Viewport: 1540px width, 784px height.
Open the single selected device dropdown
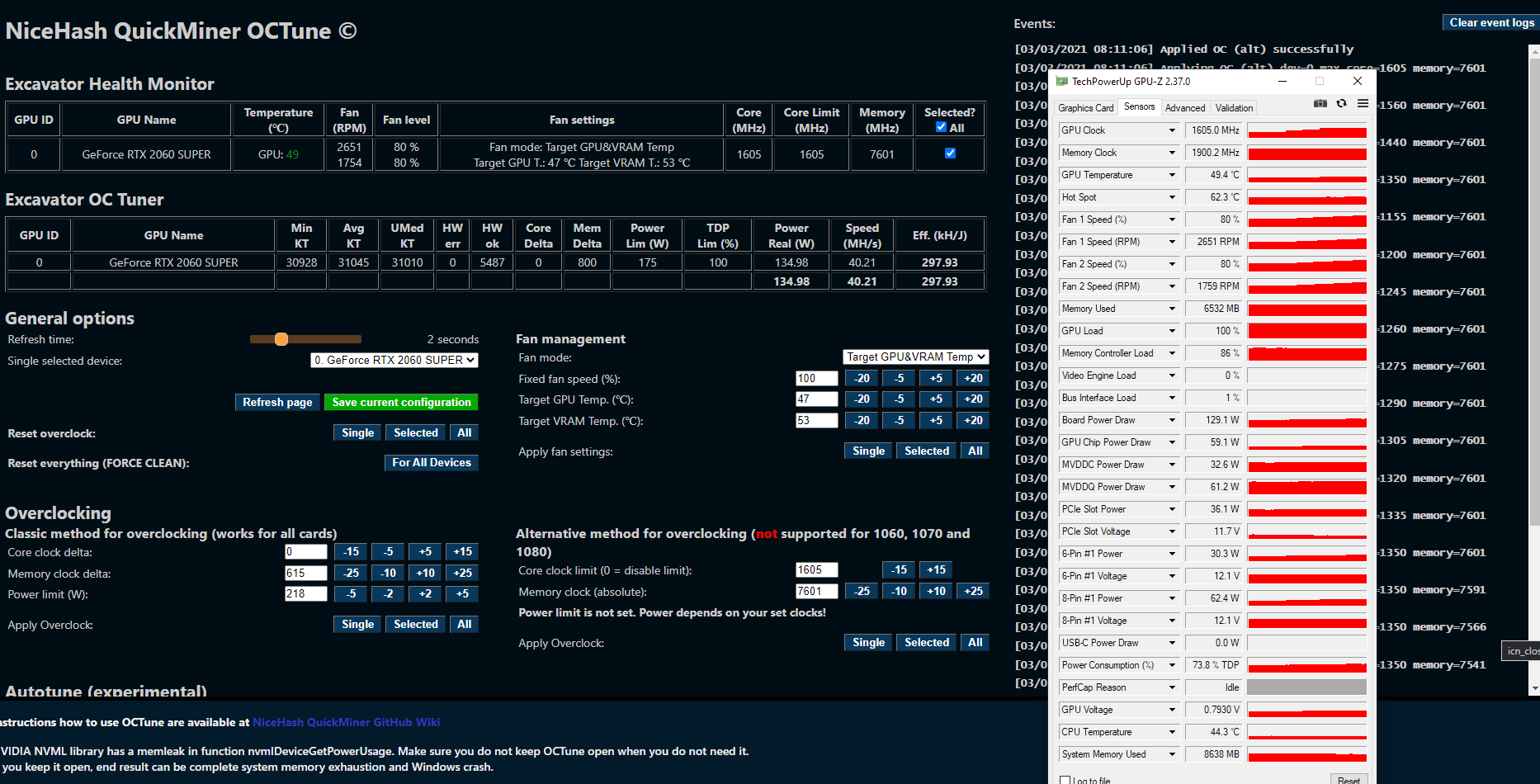click(394, 360)
